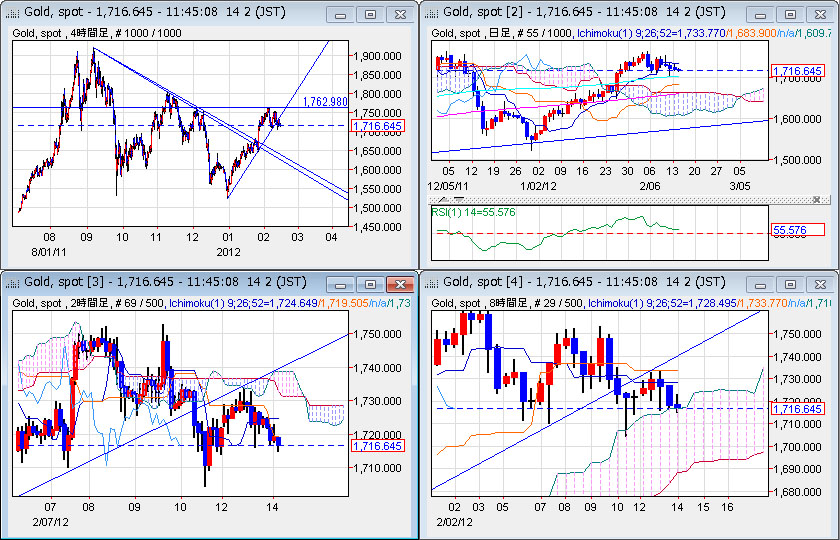Click the 1,762.980 price level label
Screen dimensions: 840x540
pos(323,102)
